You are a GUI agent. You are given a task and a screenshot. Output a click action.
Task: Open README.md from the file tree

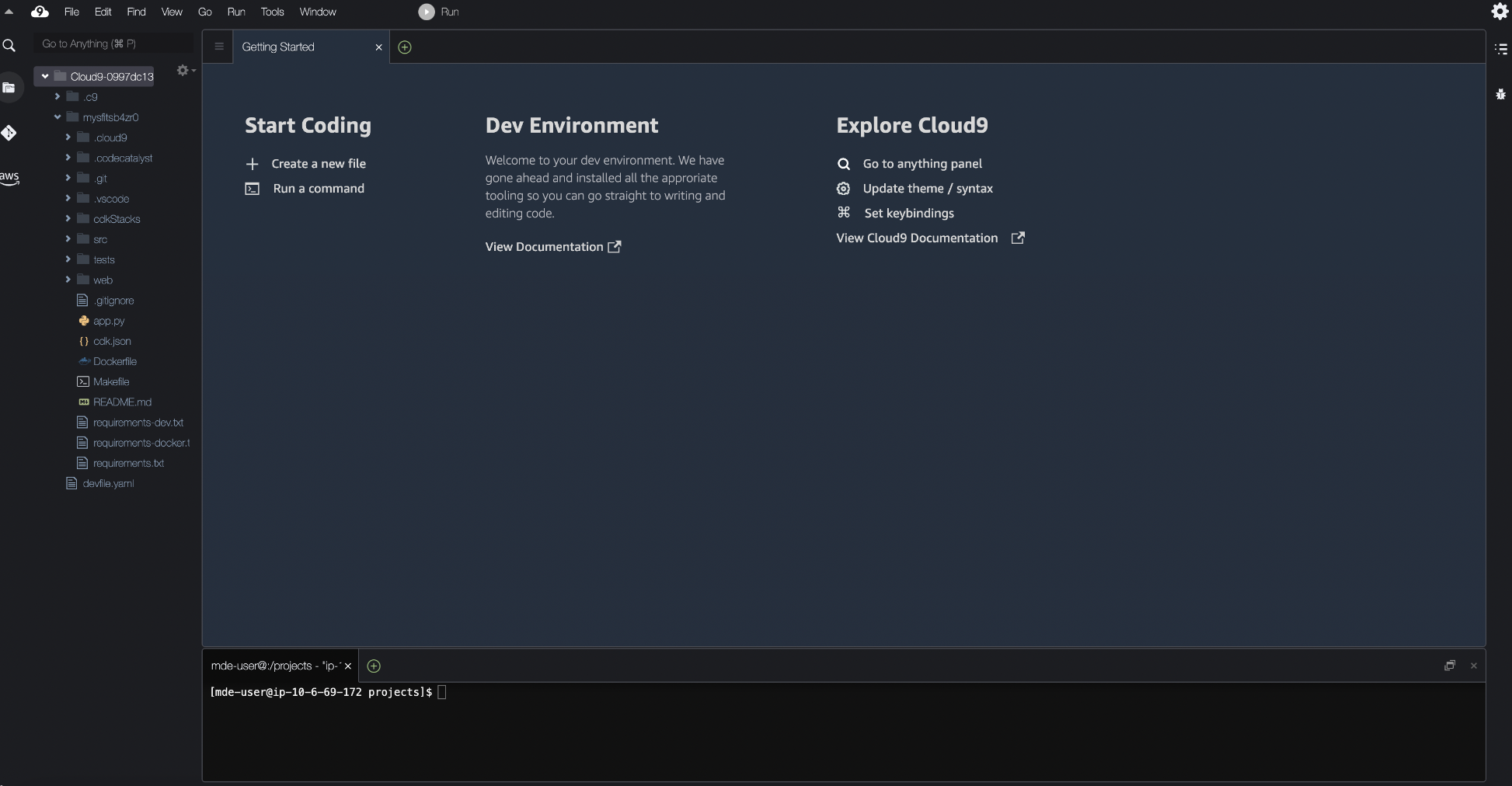click(122, 402)
